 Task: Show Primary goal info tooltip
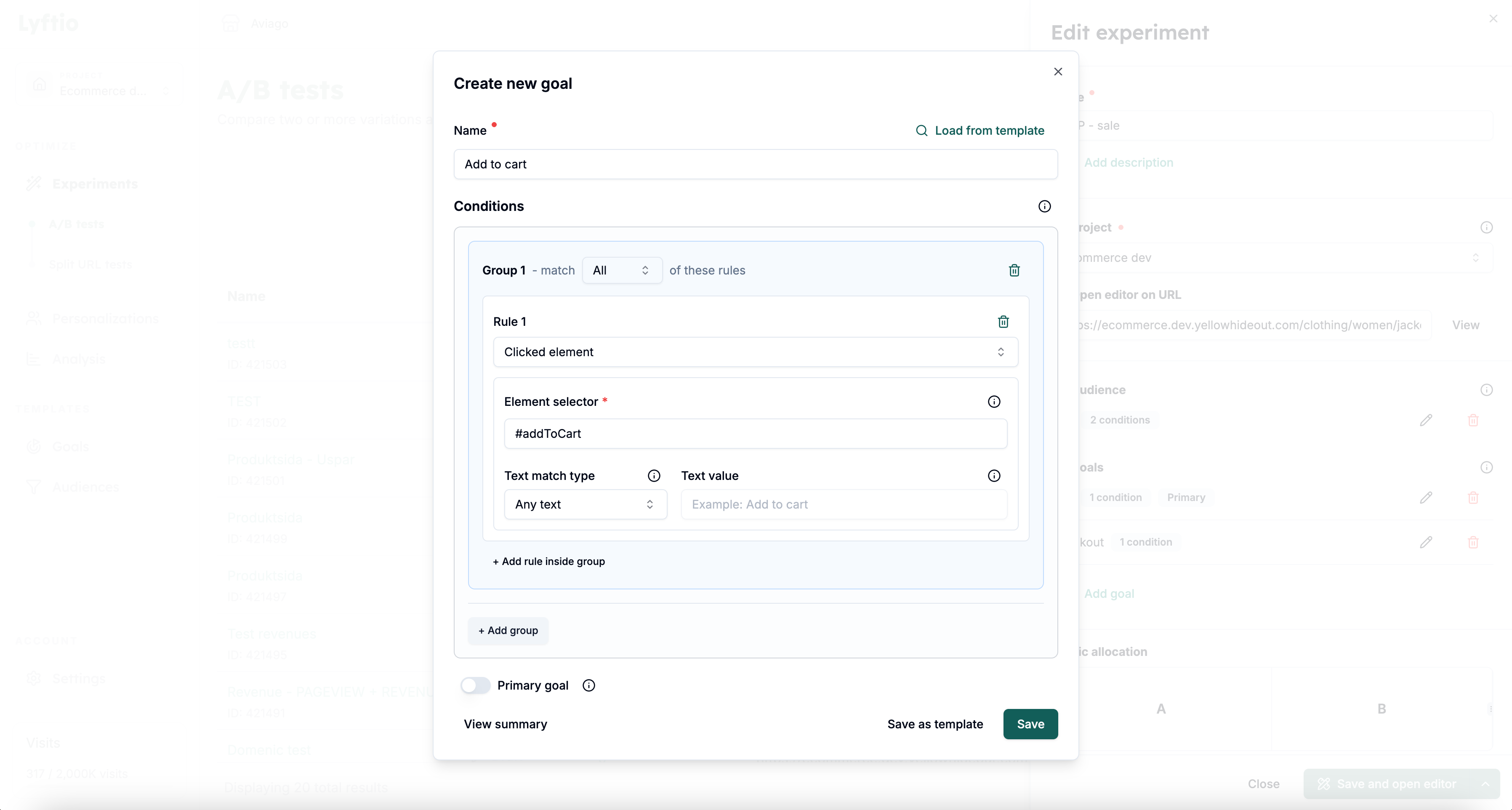(x=589, y=685)
